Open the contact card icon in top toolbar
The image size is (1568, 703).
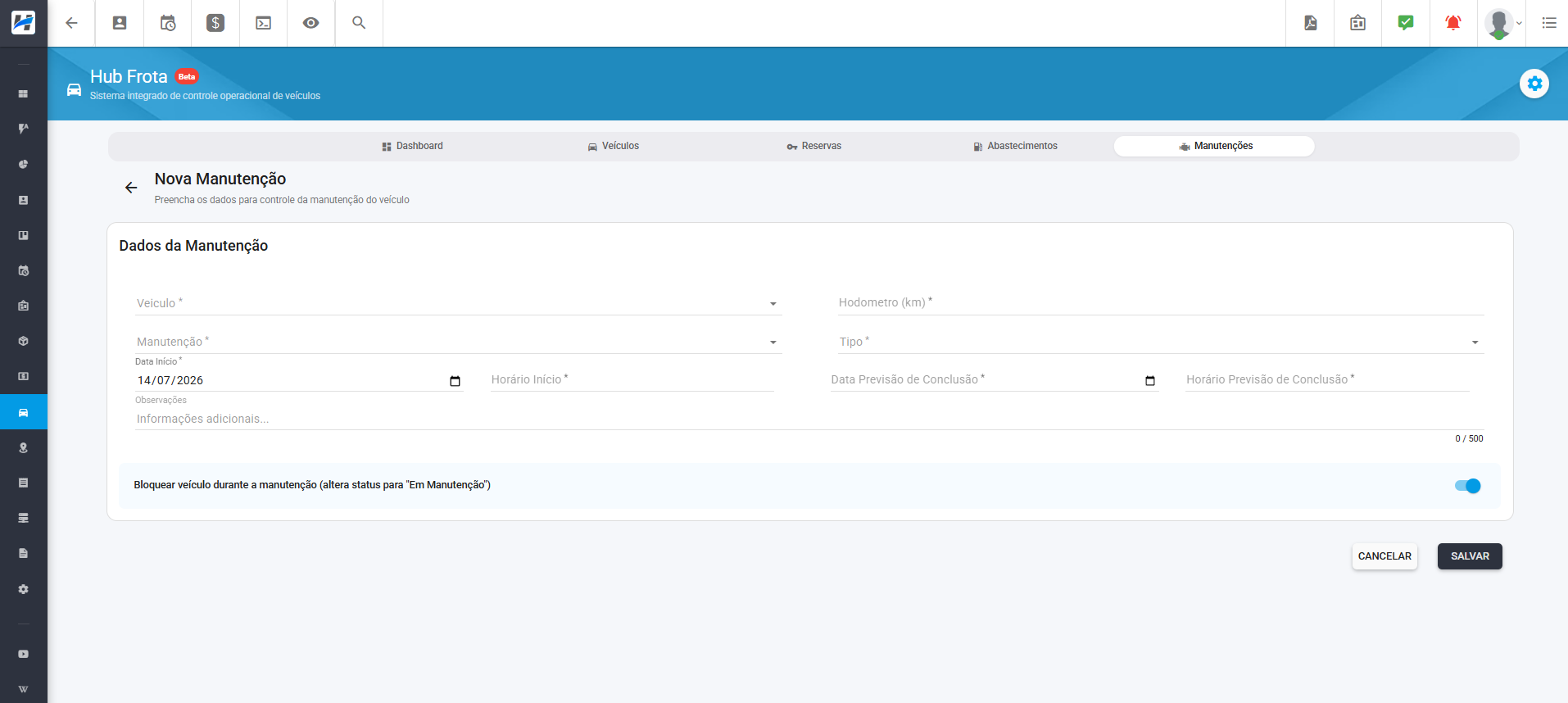(120, 23)
